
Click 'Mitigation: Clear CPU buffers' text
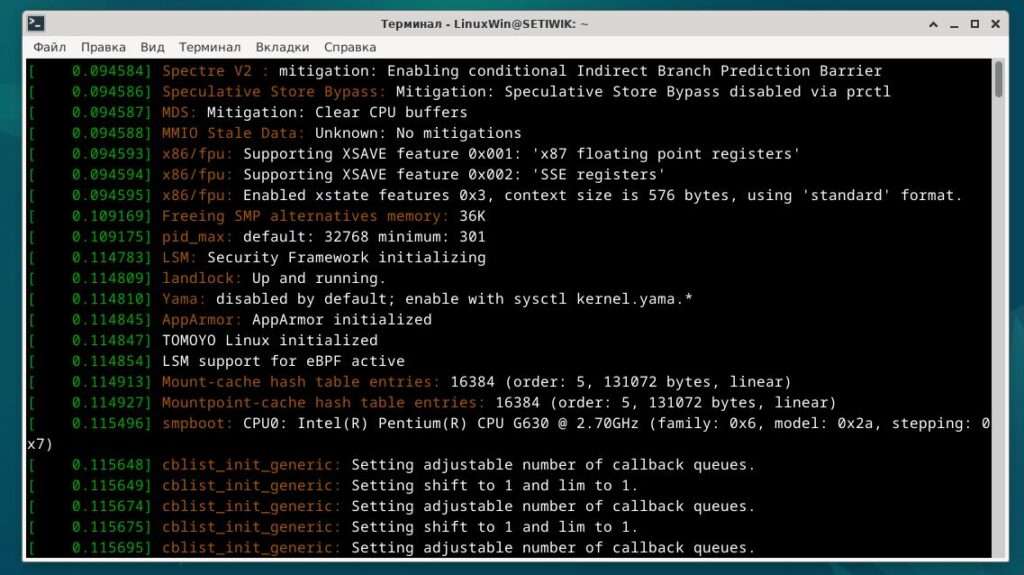[x=337, y=112]
